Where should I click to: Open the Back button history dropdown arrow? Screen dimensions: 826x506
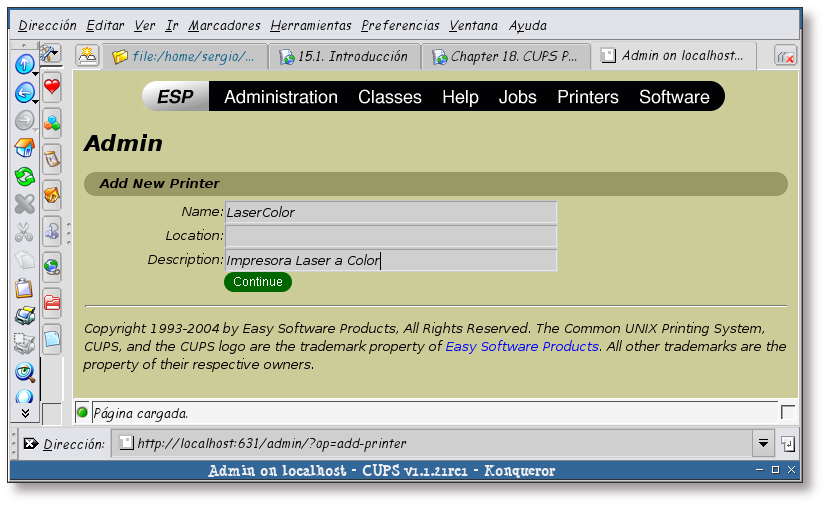coord(36,100)
